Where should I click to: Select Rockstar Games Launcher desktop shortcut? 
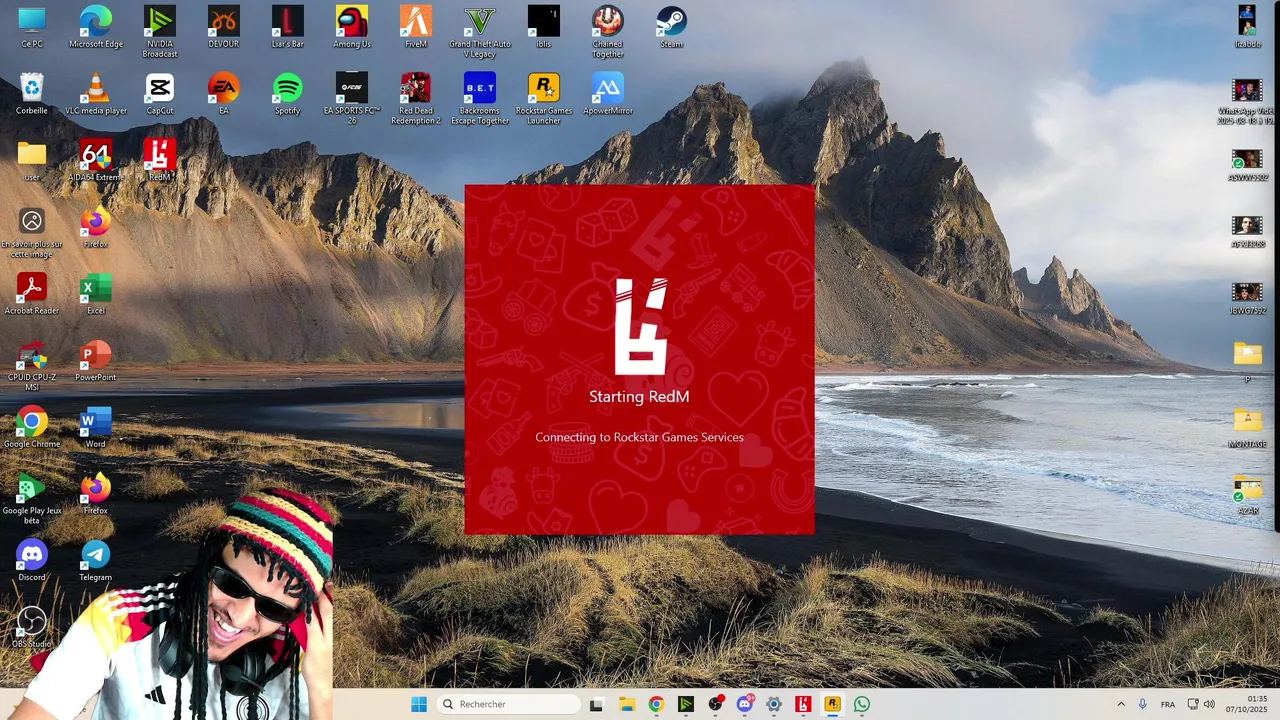point(544,98)
